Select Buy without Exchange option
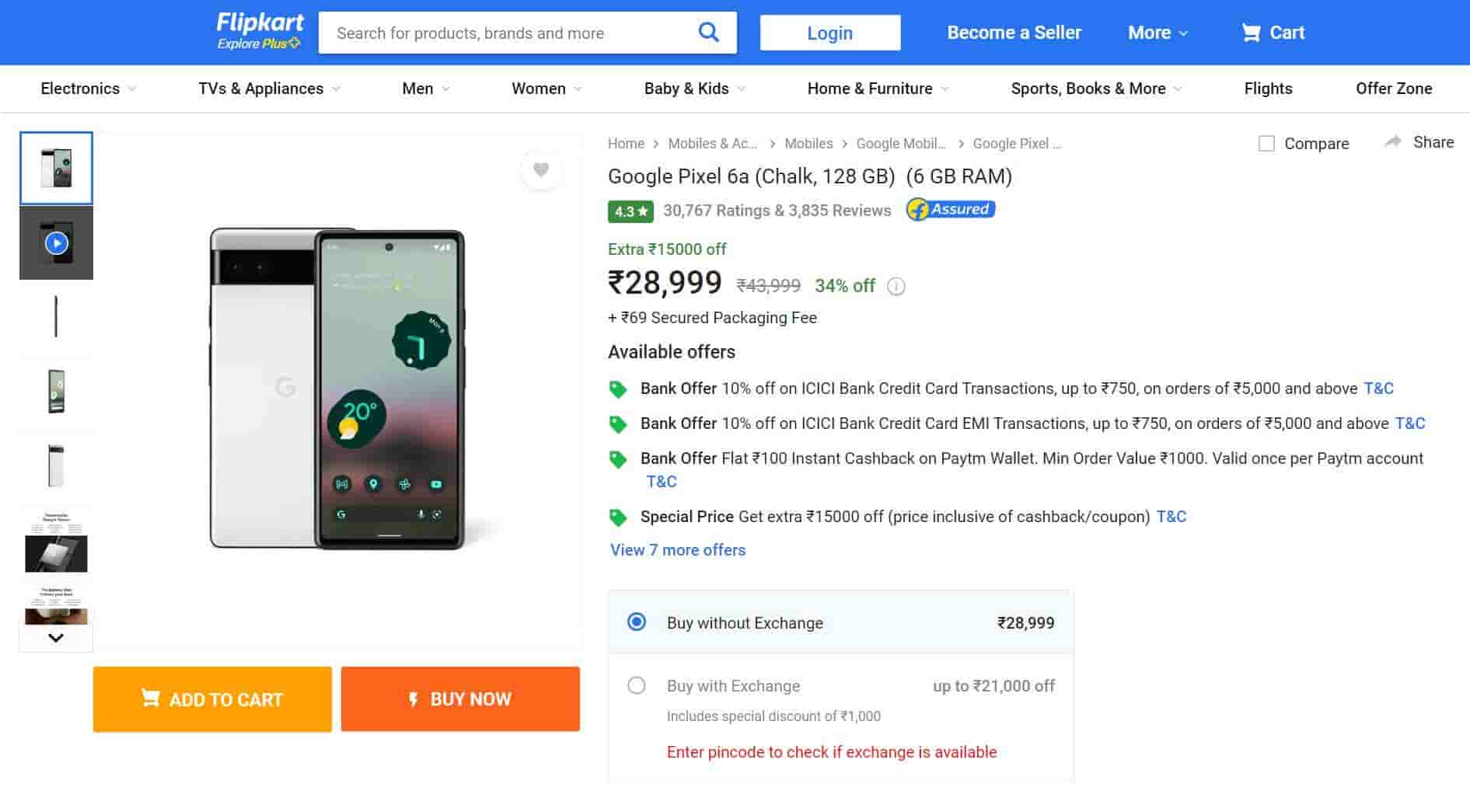The width and height of the screenshot is (1470, 812). click(x=637, y=622)
